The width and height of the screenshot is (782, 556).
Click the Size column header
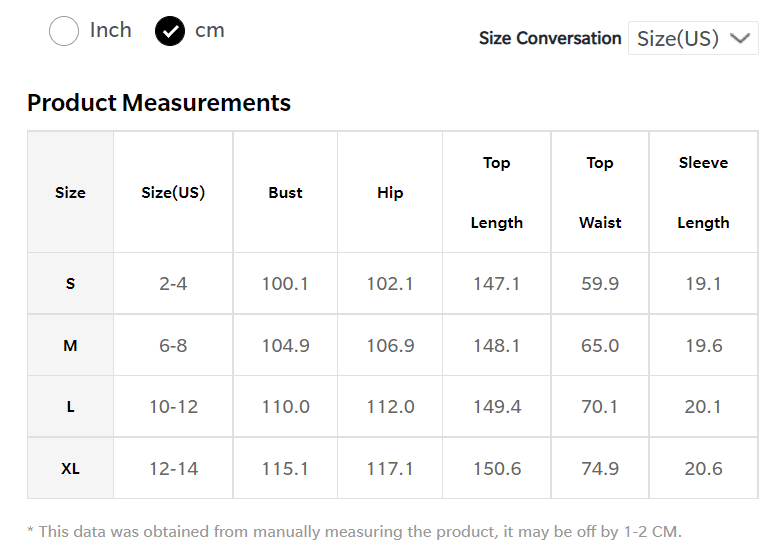[x=70, y=193]
